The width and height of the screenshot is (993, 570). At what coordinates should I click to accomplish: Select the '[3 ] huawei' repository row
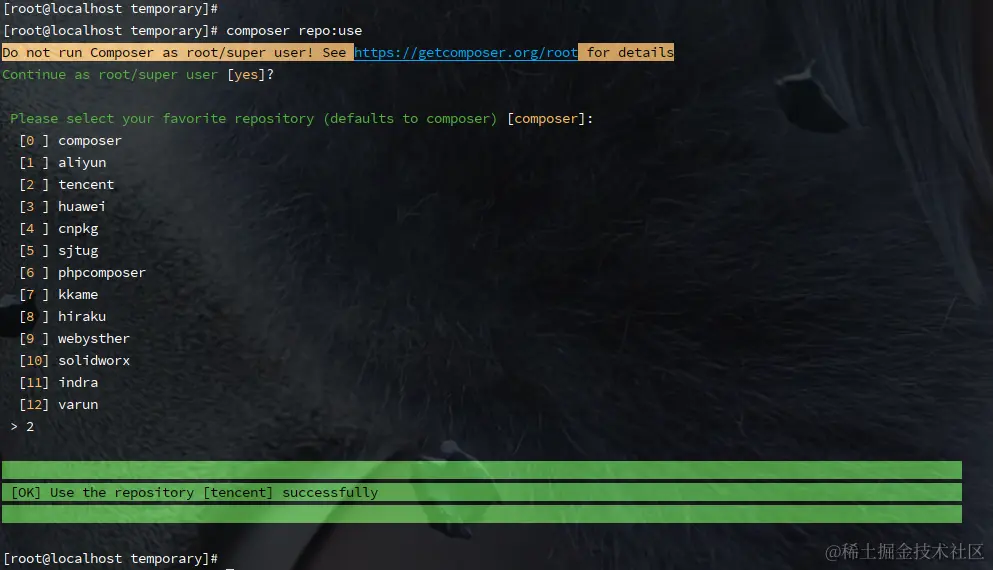click(62, 206)
